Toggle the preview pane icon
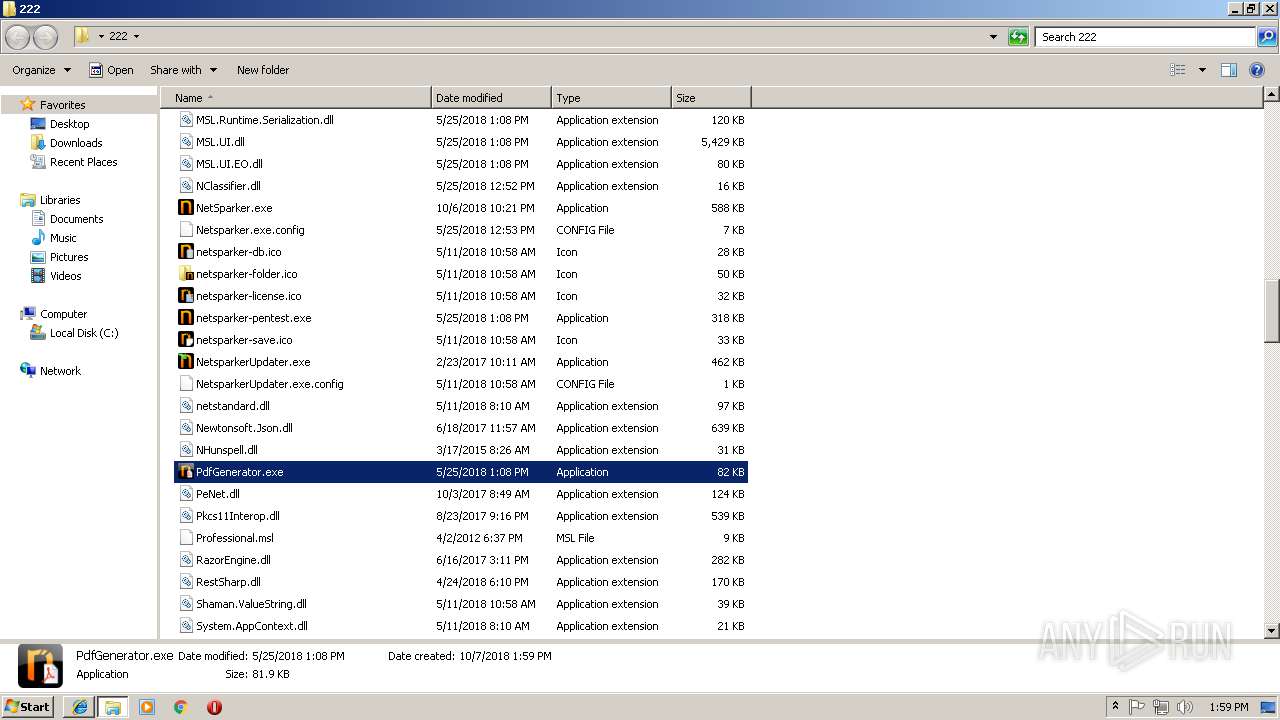 [x=1229, y=70]
